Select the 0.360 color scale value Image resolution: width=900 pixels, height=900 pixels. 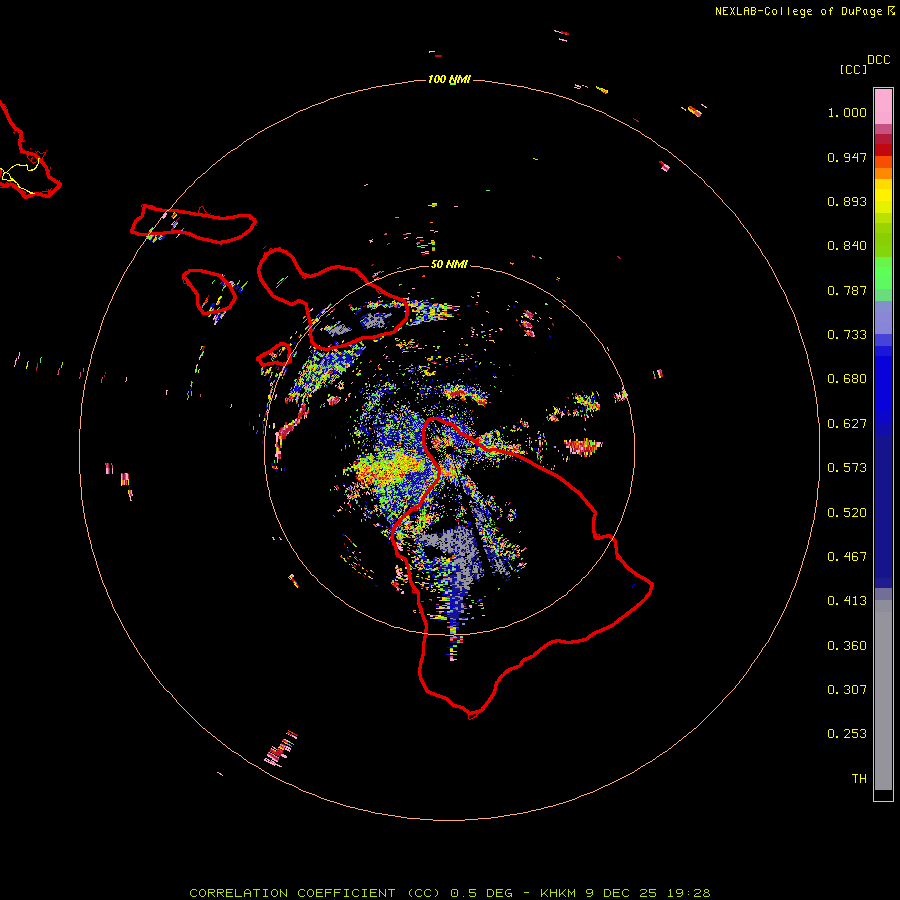847,646
